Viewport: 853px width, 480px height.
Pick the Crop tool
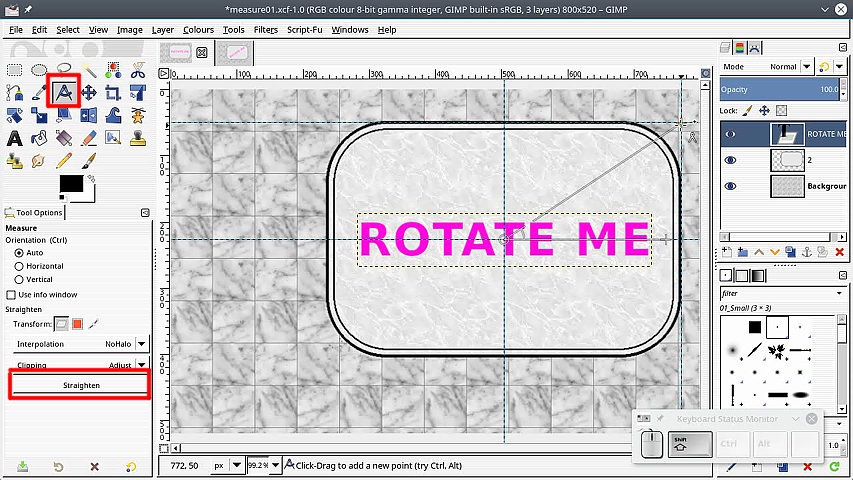(x=113, y=92)
